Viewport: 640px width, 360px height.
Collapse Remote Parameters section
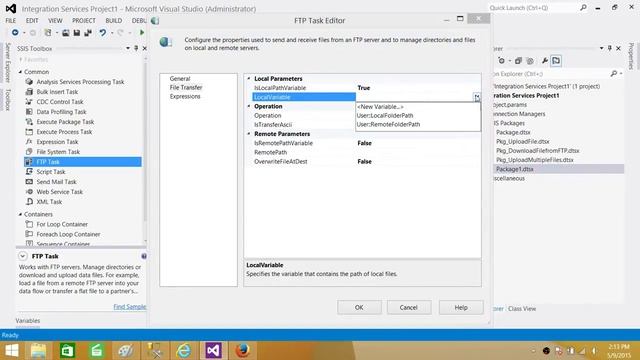[x=249, y=134]
